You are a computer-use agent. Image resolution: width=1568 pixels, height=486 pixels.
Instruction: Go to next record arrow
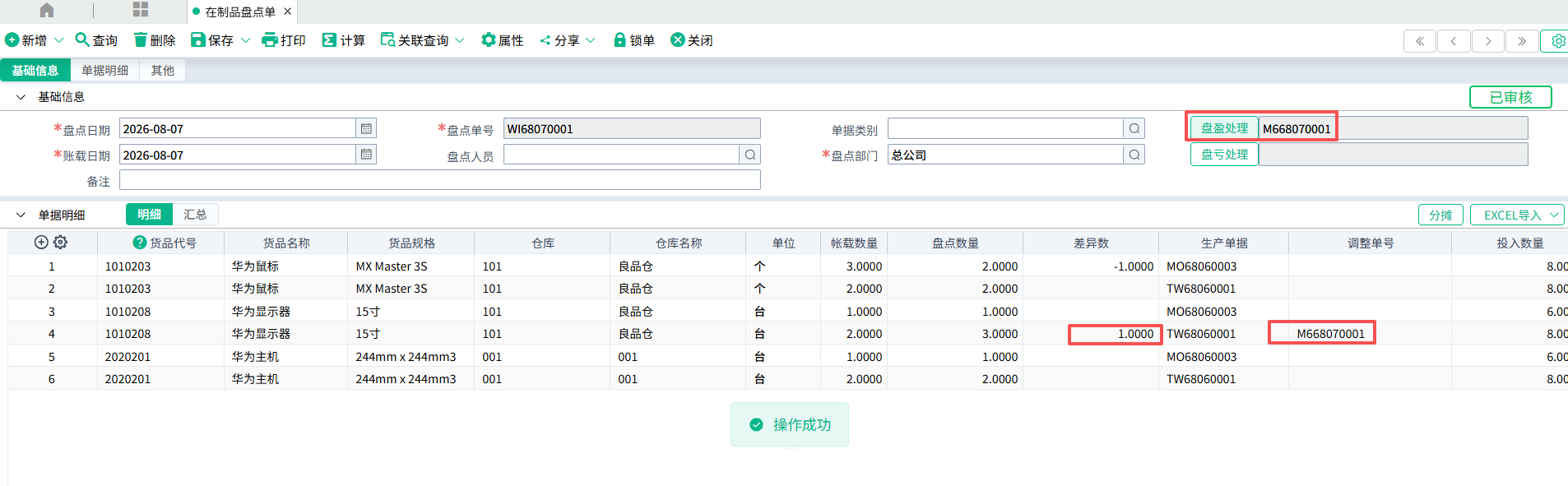coord(1488,41)
